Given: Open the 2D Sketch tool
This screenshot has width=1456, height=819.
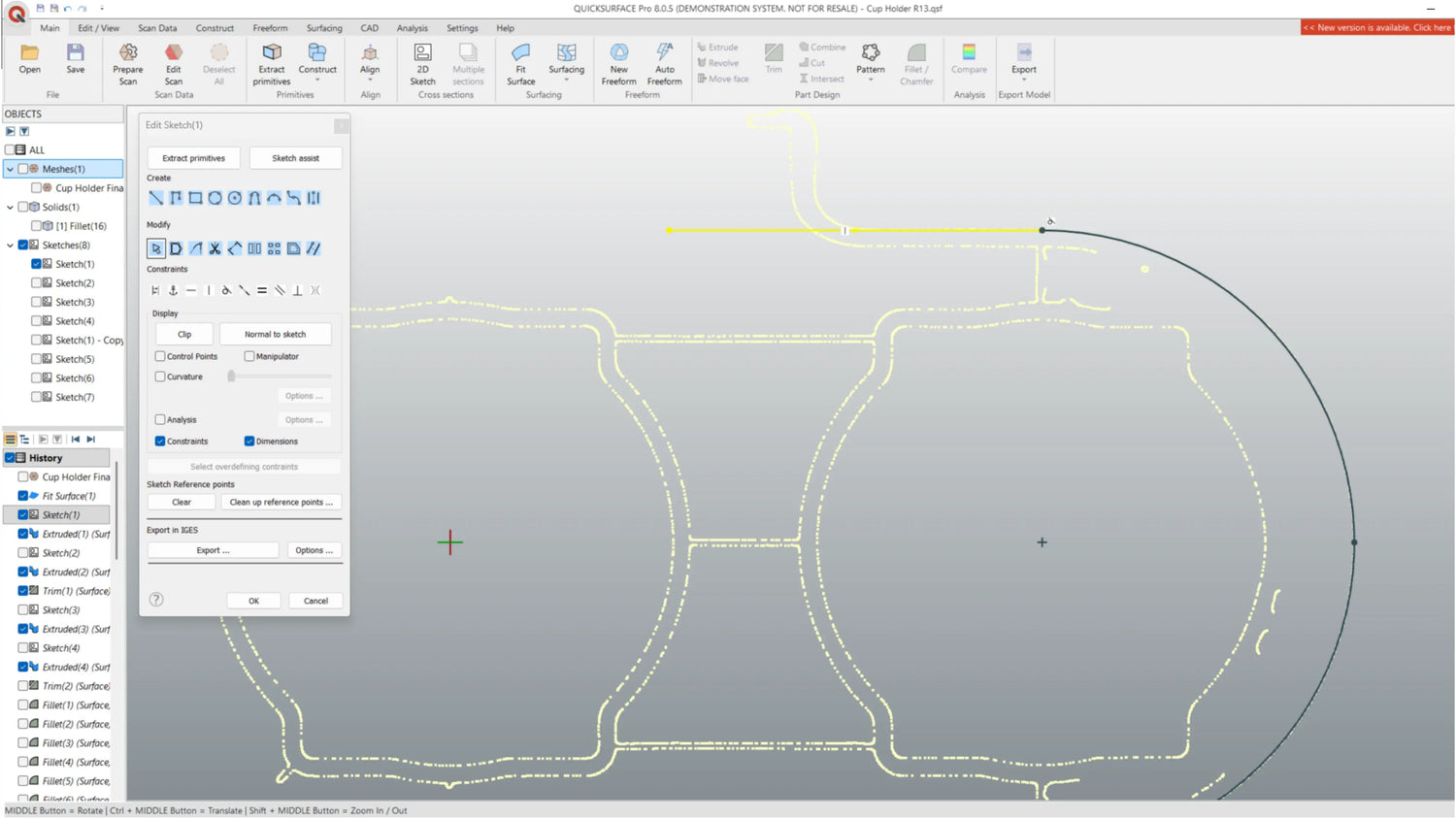Looking at the screenshot, I should tap(422, 60).
